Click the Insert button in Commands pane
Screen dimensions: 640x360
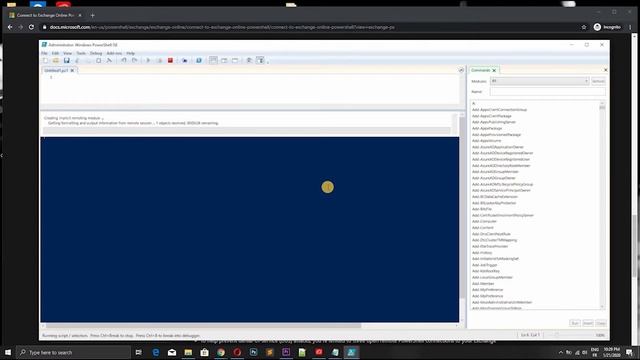click(587, 323)
